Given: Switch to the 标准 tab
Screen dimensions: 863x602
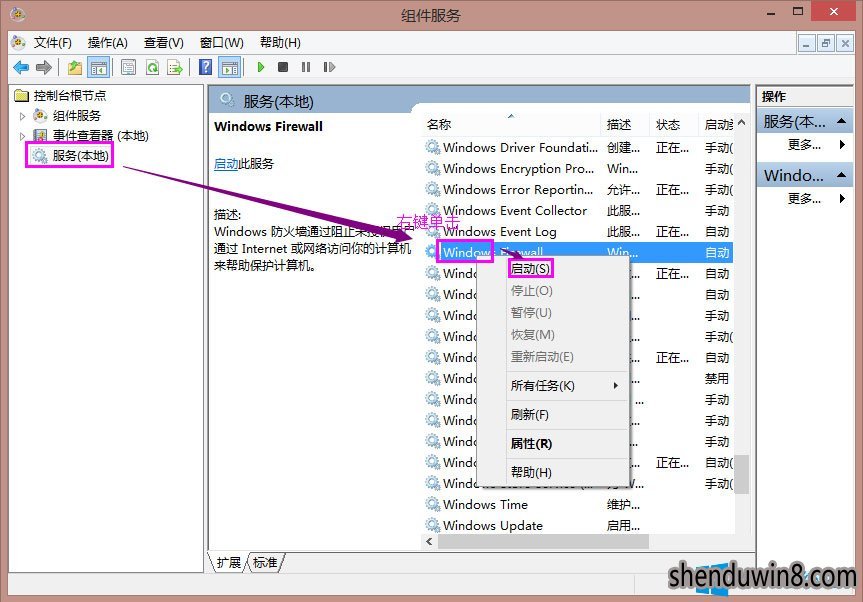Looking at the screenshot, I should [x=265, y=562].
